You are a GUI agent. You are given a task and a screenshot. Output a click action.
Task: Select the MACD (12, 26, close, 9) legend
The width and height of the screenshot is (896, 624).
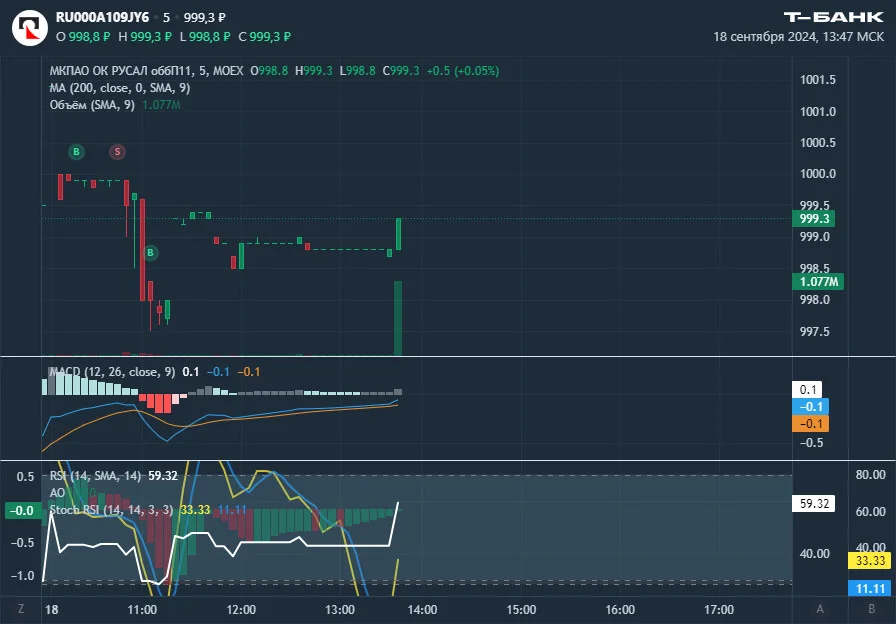112,372
